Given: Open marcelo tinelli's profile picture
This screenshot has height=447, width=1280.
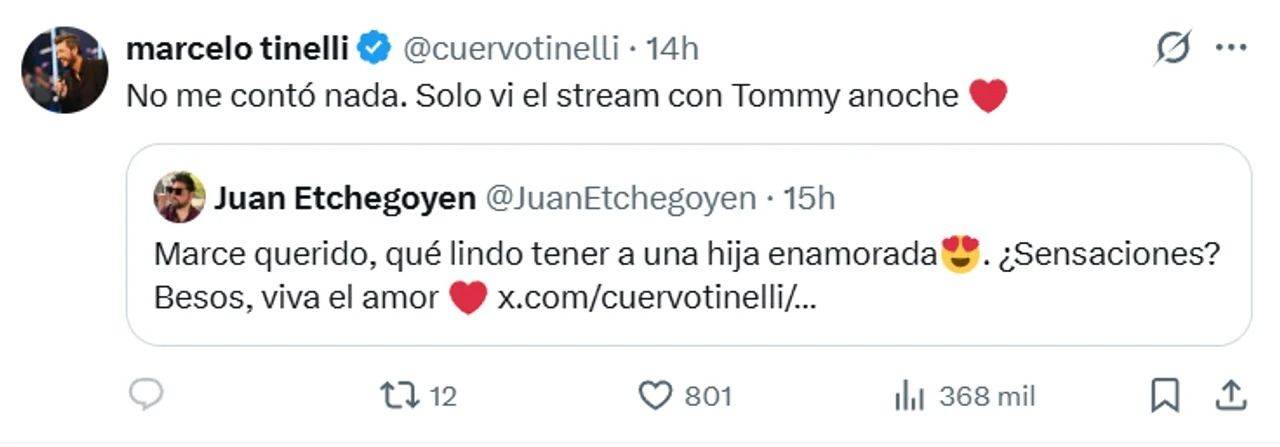Looking at the screenshot, I should pos(65,70).
